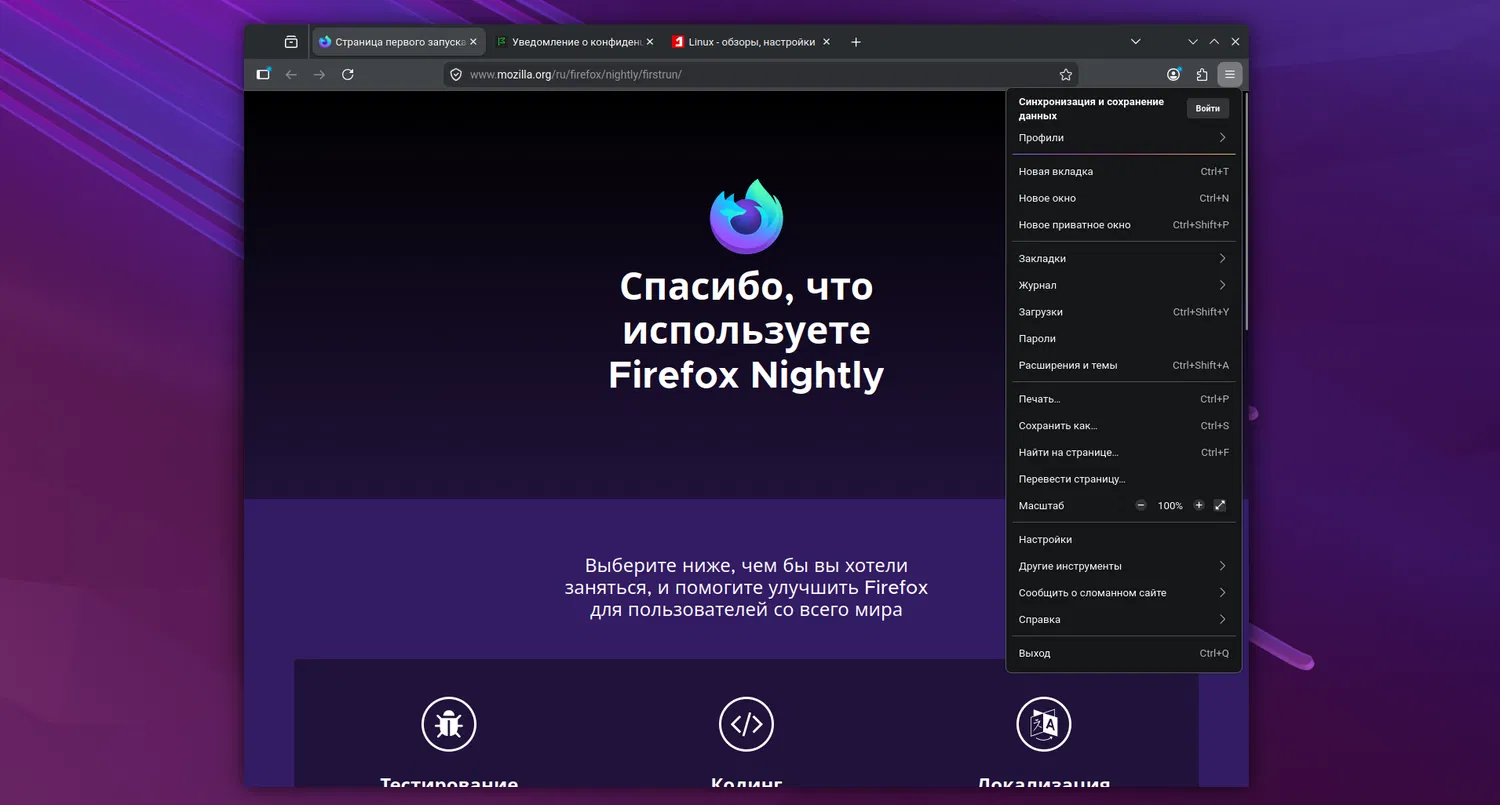Open 'Расширения и темы' menu item
Image resolution: width=1500 pixels, height=805 pixels.
(x=1124, y=366)
